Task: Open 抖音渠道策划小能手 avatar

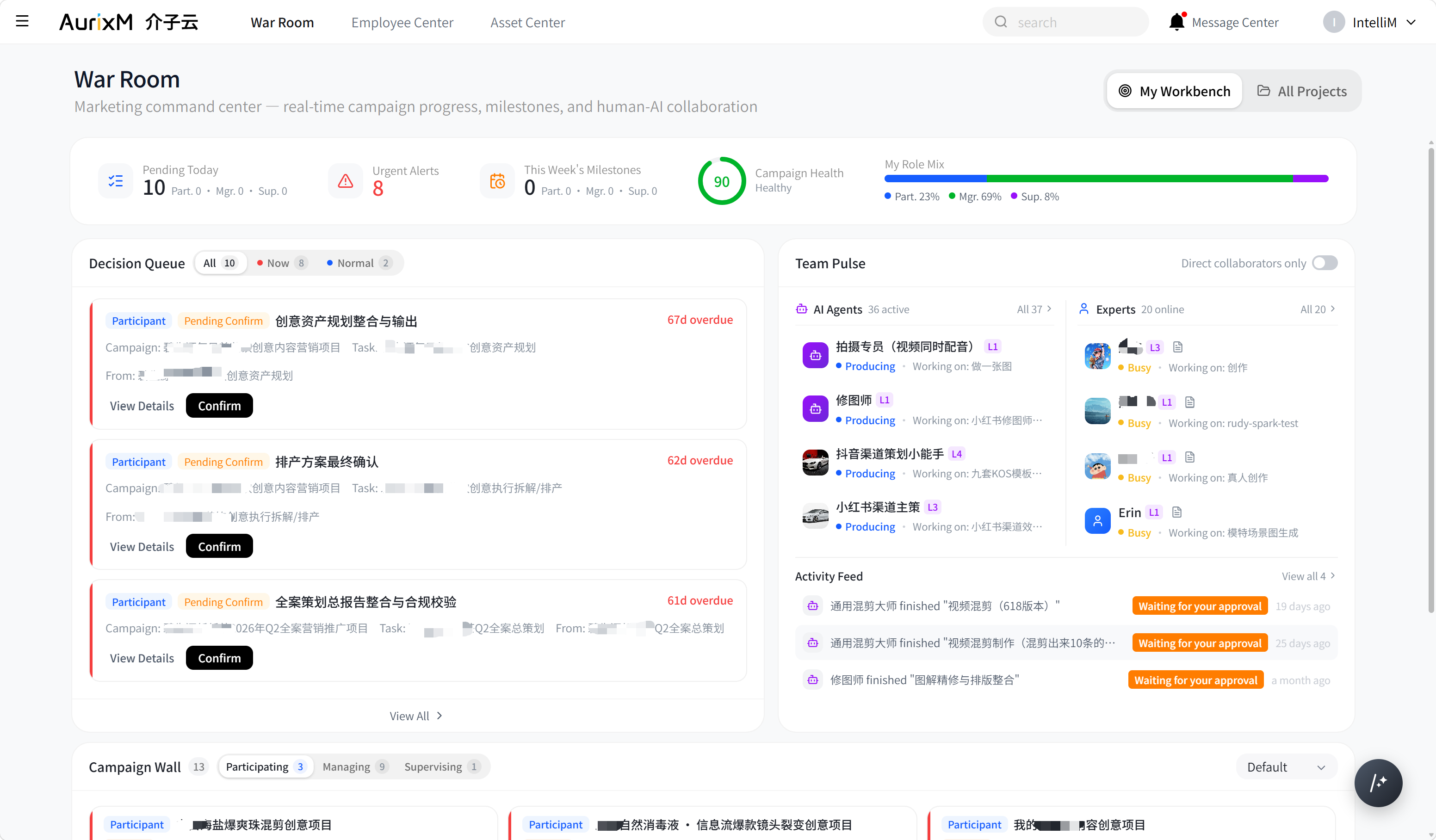Action: [x=816, y=462]
